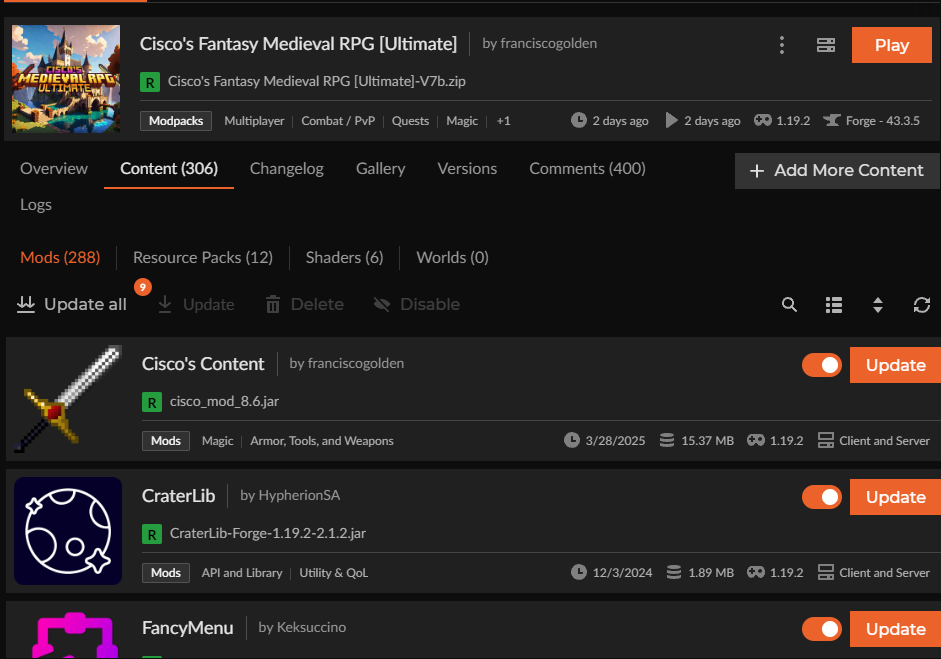Click the server icon beside Play
The width and height of the screenshot is (941, 659).
pos(825,45)
